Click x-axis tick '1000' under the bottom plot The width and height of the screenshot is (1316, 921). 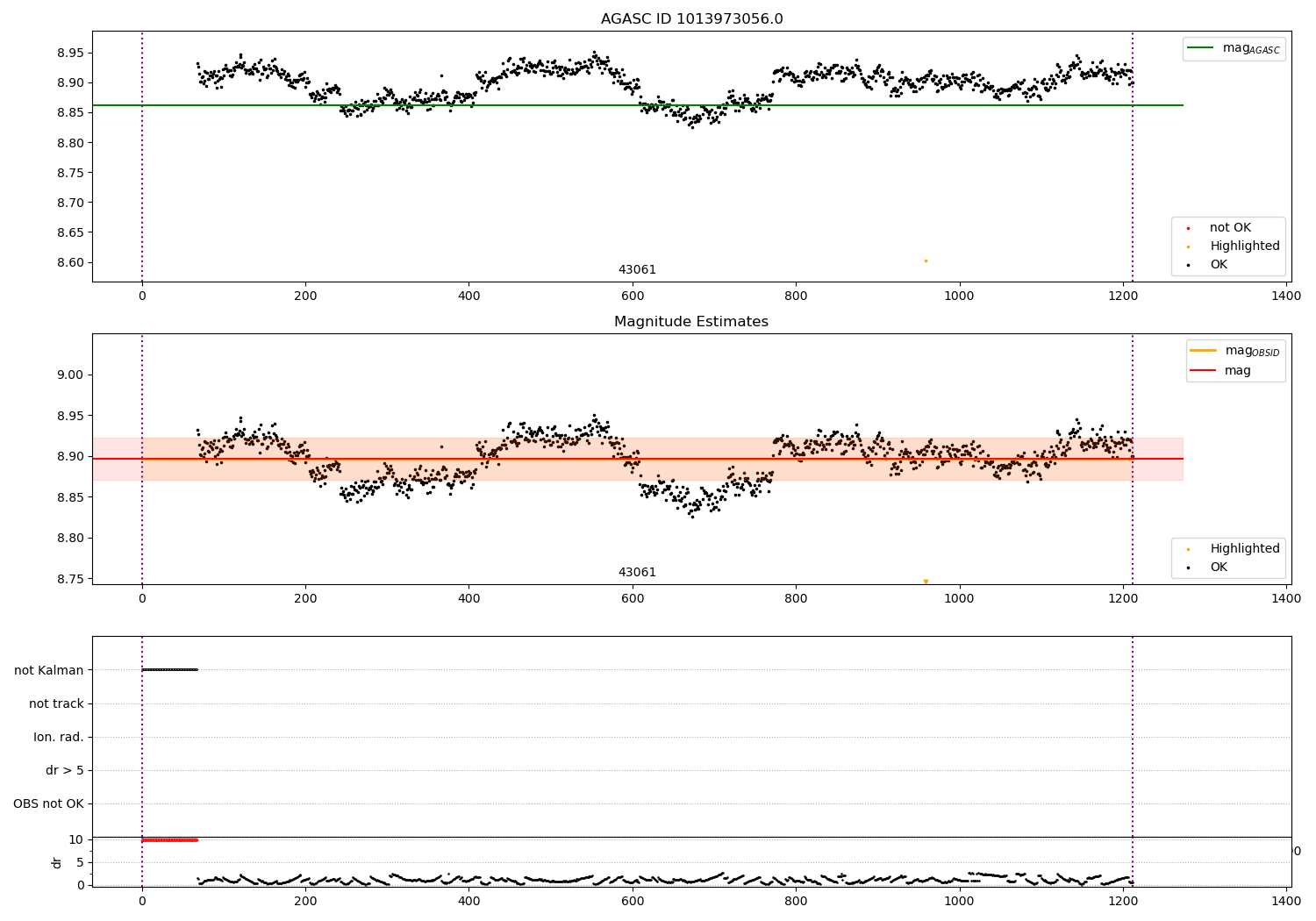pyautogui.click(x=959, y=900)
